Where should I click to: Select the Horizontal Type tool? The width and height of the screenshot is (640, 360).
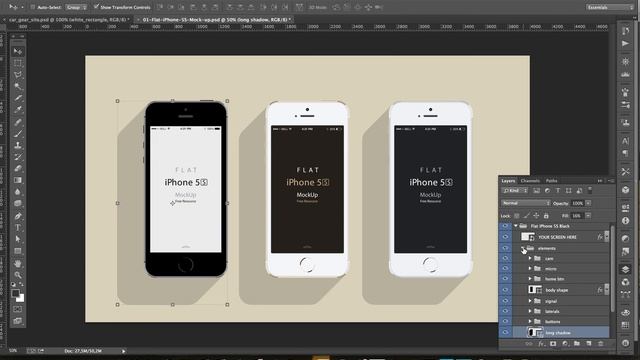[18, 228]
